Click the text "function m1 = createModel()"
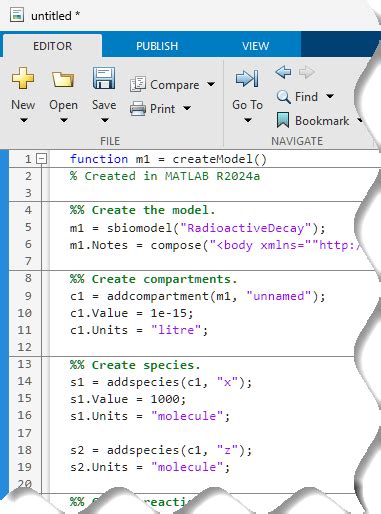381x514 pixels. pyautogui.click(x=168, y=159)
